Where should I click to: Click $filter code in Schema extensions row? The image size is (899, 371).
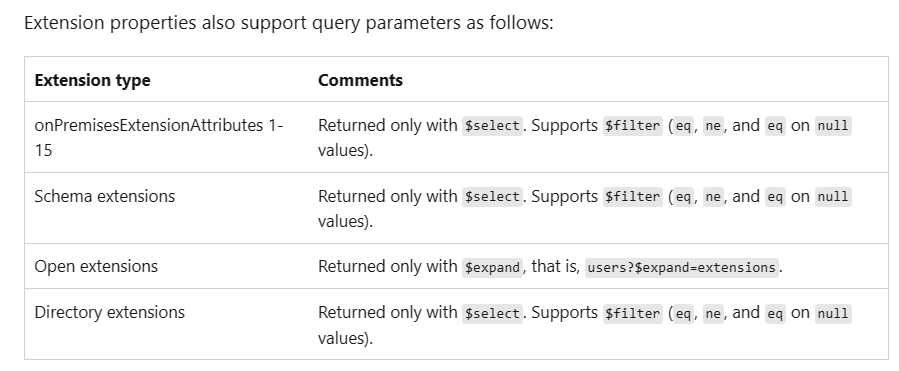[x=632, y=197]
